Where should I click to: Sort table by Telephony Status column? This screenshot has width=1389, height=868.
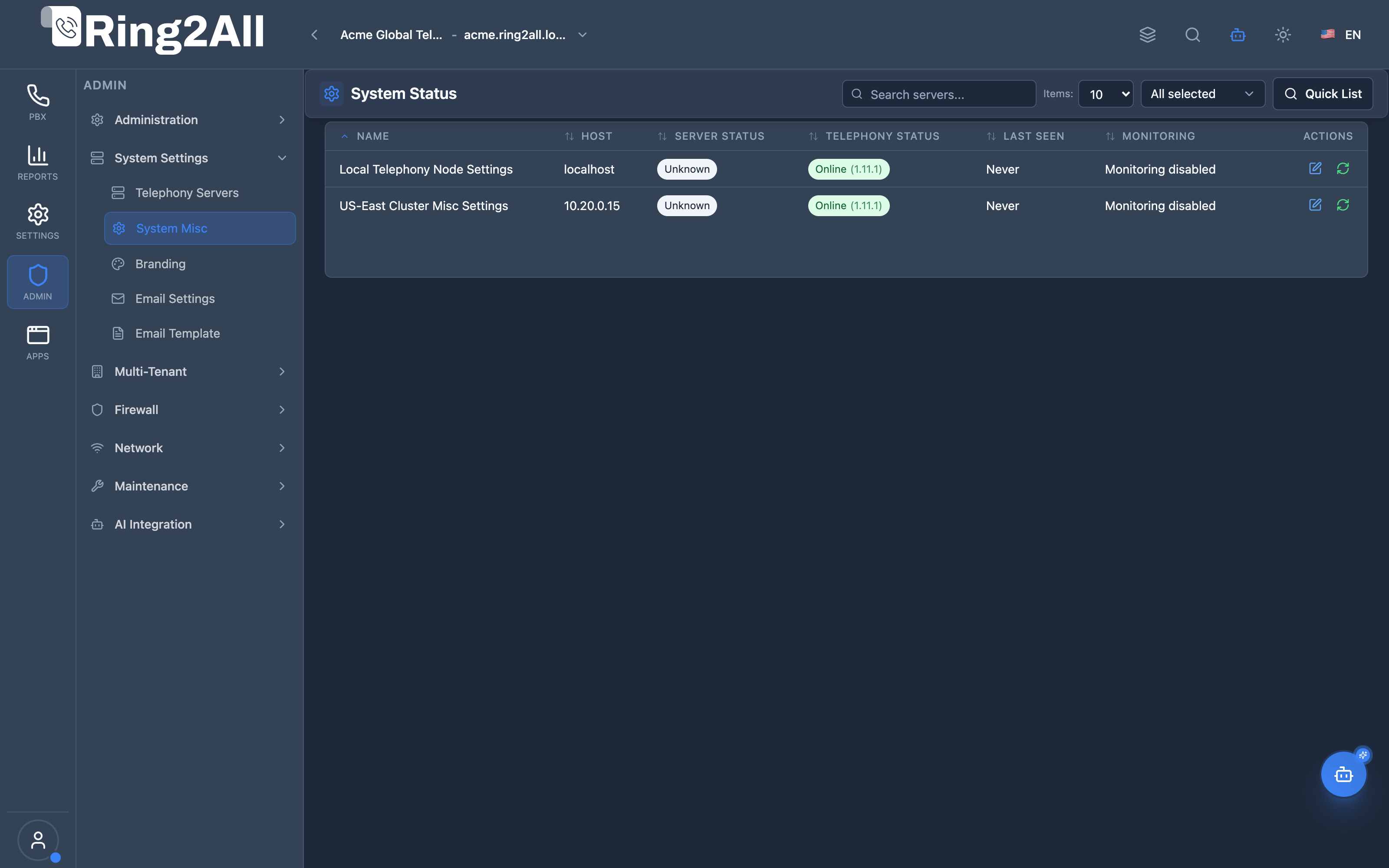[874, 136]
